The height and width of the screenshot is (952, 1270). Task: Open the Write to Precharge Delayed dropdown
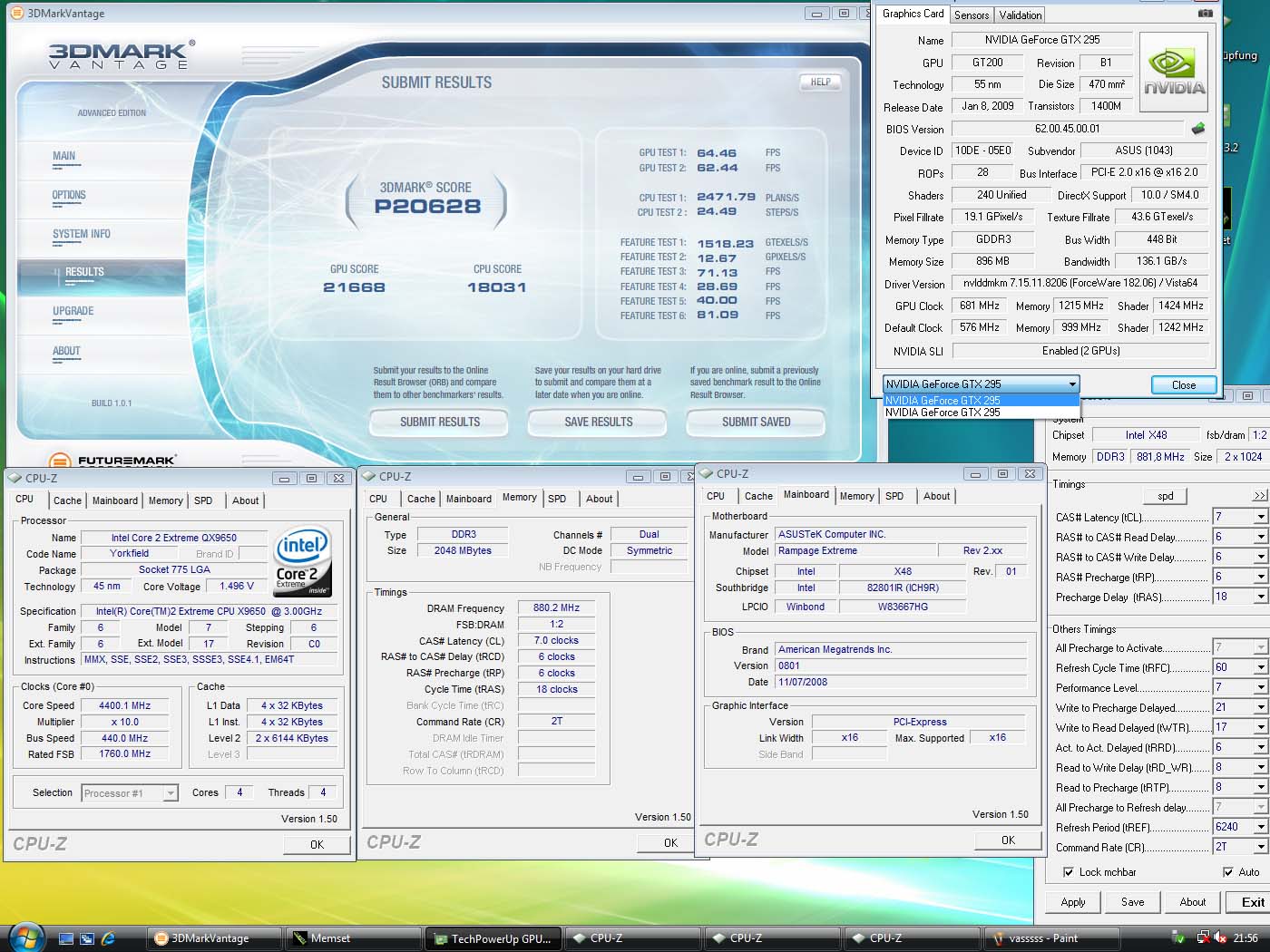(x=1260, y=707)
